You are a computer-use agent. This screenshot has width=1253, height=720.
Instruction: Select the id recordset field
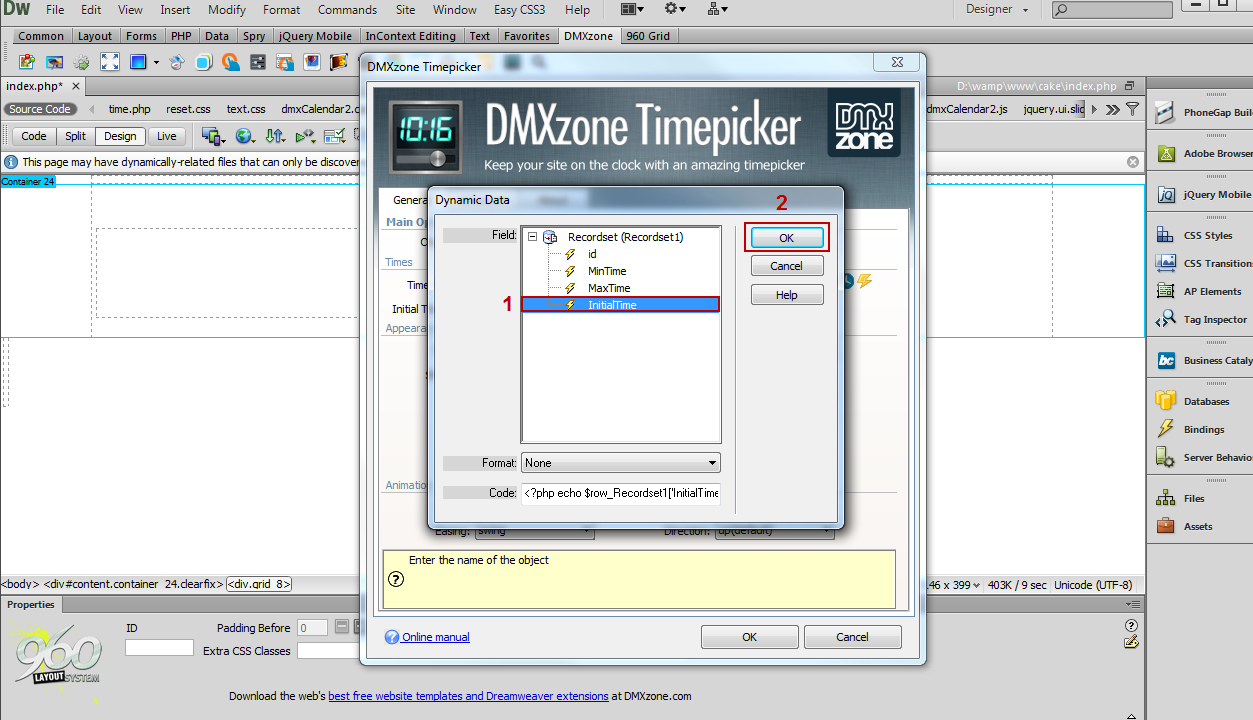(592, 254)
